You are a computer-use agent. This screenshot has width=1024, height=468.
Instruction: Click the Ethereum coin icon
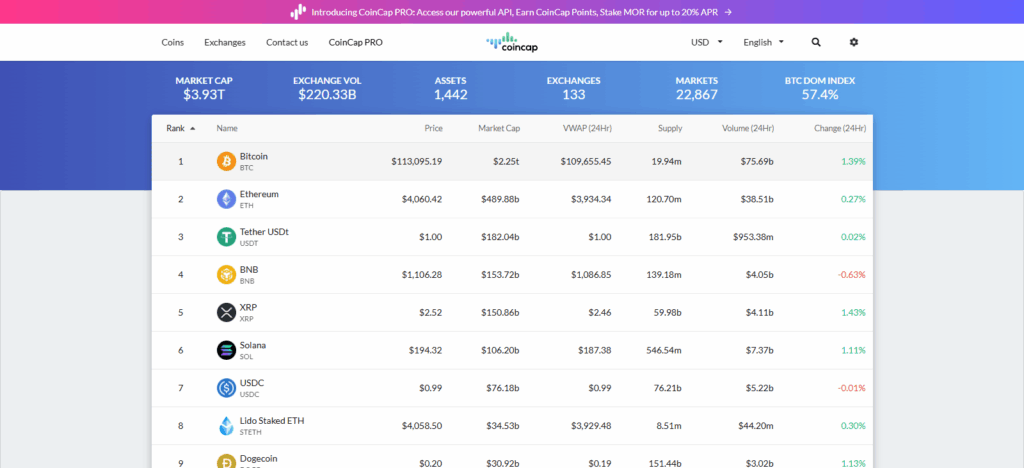[226, 199]
